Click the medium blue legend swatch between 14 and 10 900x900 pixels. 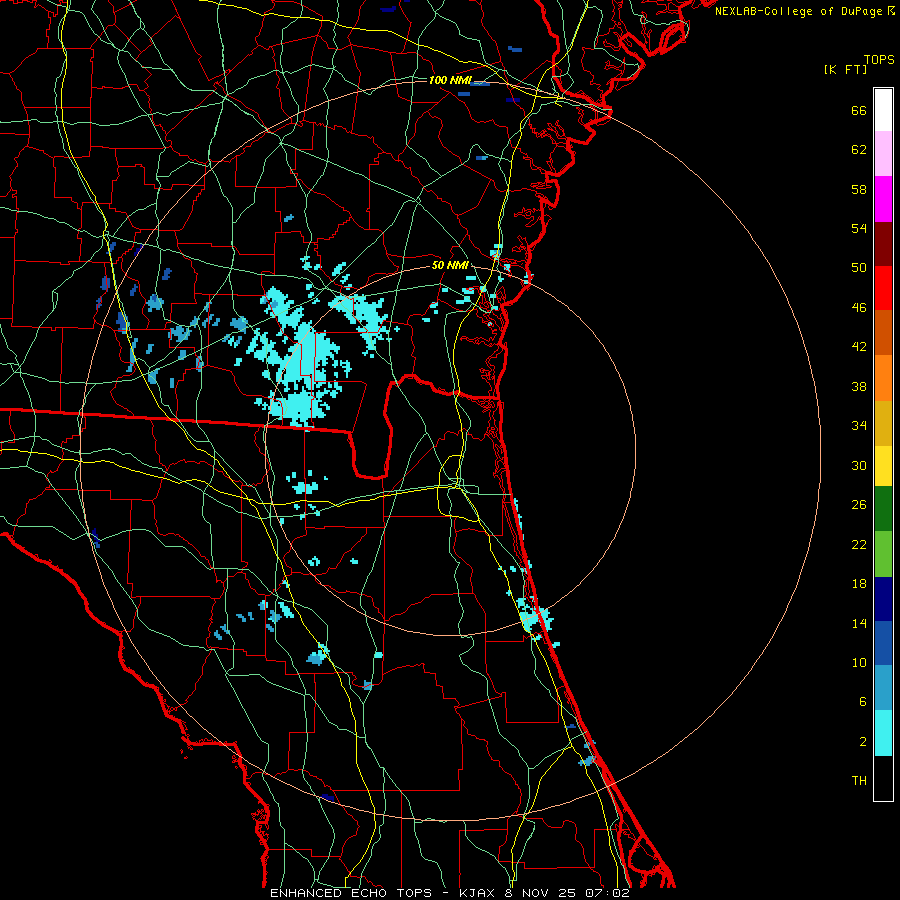(x=883, y=643)
